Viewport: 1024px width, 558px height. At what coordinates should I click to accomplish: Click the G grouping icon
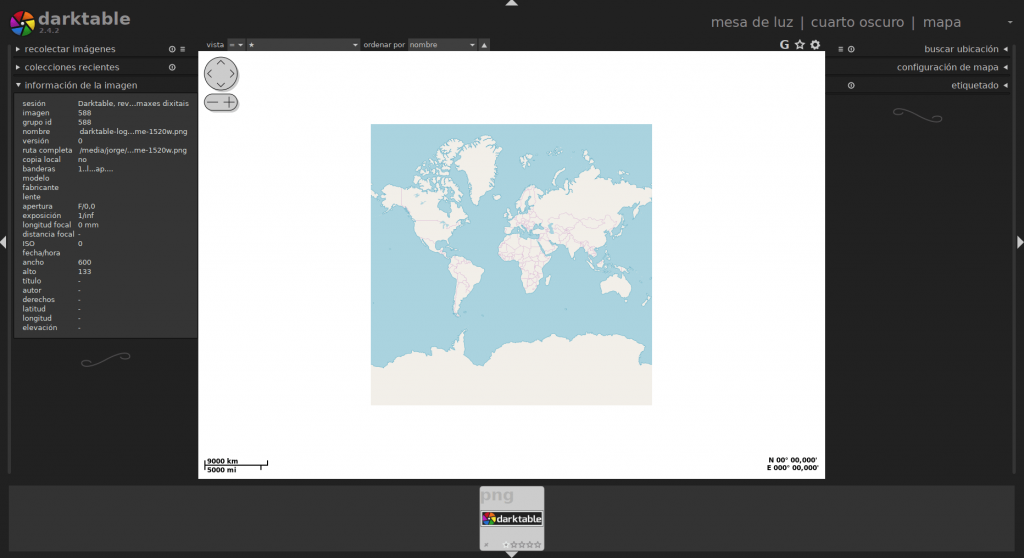[x=784, y=45]
